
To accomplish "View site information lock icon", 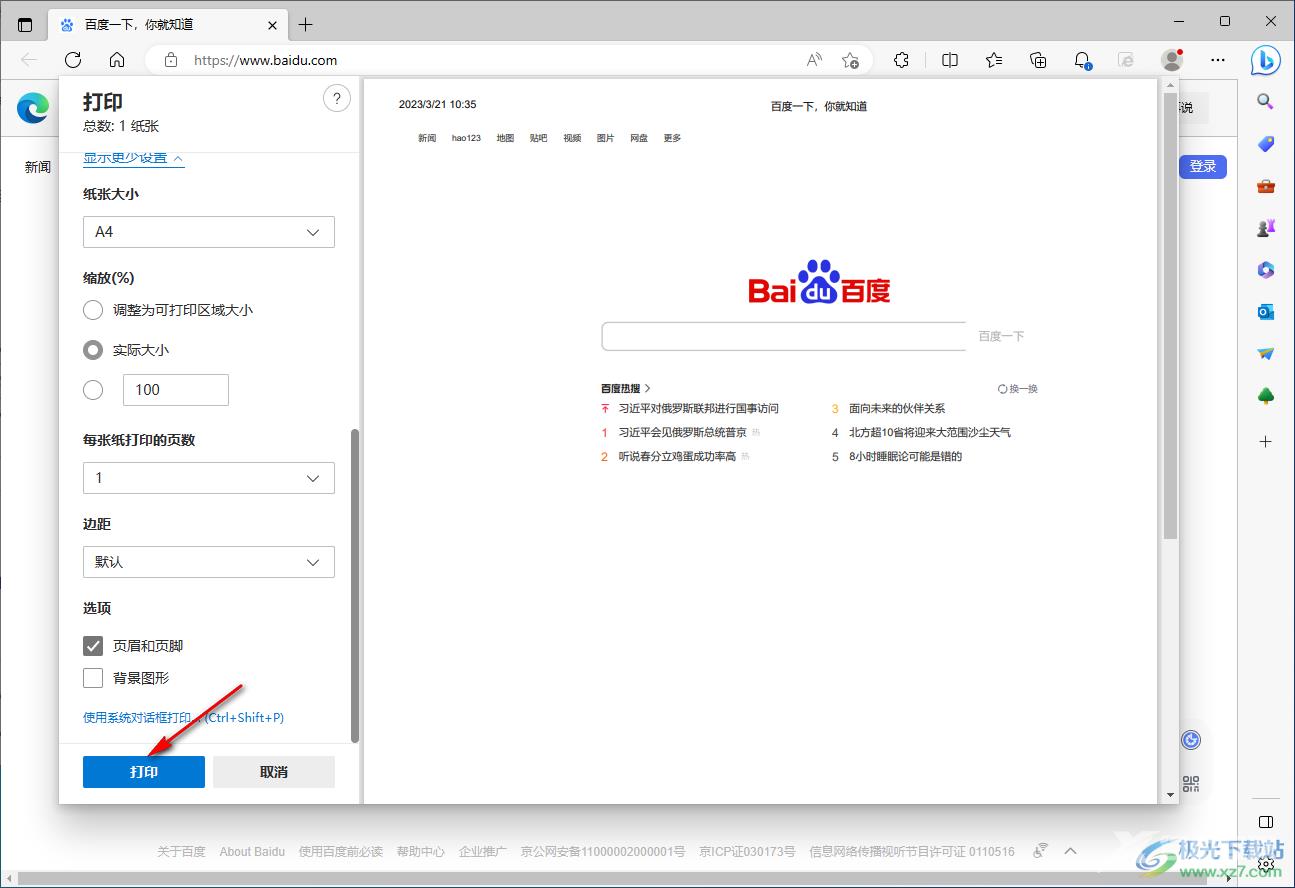I will point(171,60).
